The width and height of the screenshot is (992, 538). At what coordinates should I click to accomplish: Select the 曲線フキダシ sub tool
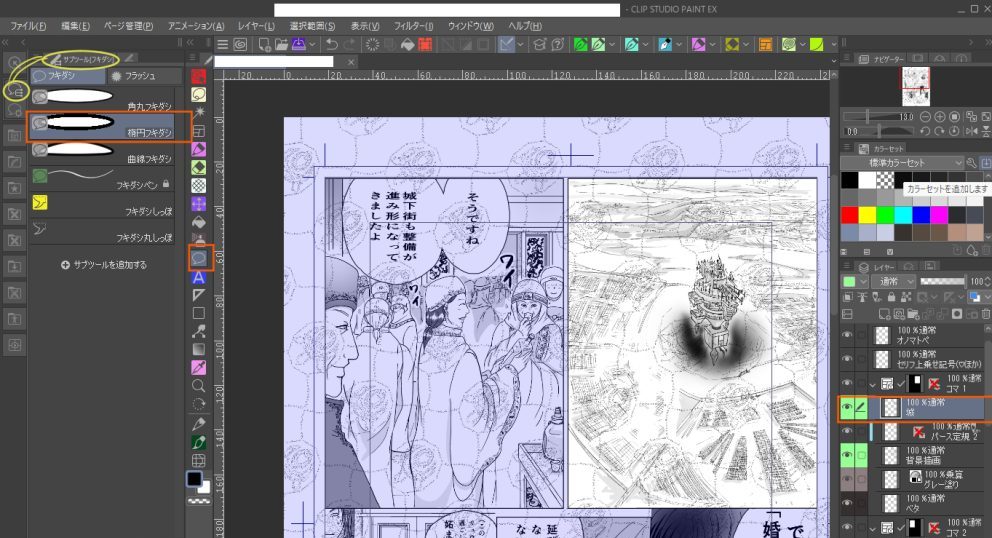tap(103, 153)
